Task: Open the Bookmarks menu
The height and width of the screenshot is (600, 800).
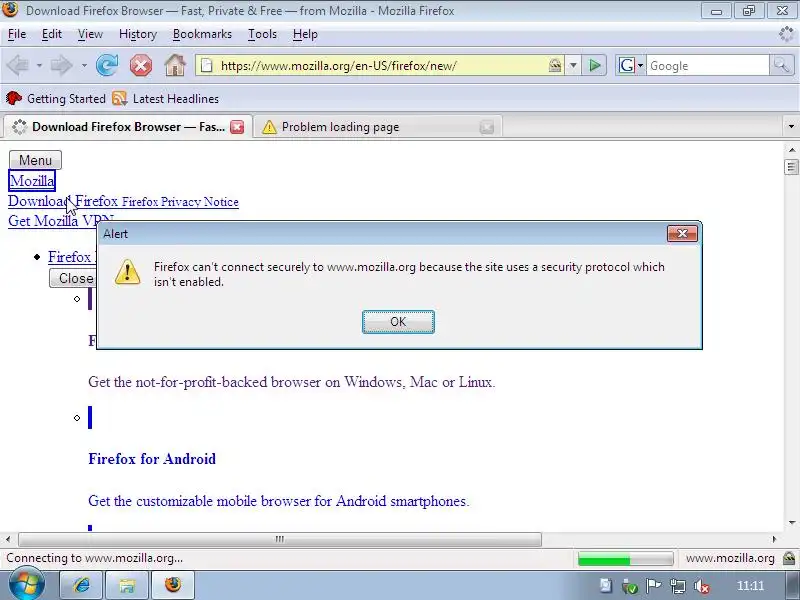Action: (x=202, y=34)
